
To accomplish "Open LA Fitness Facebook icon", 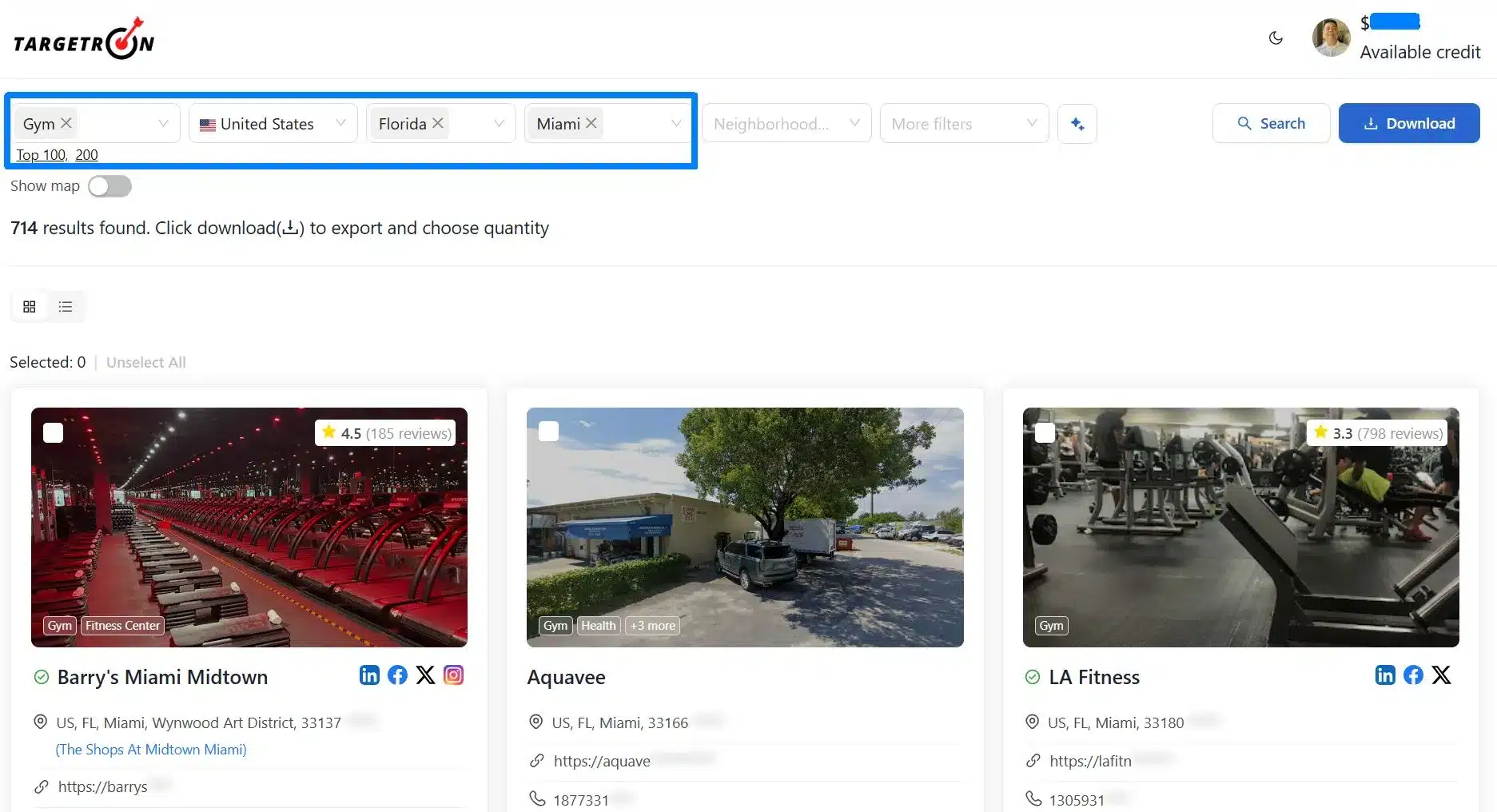I will (x=1413, y=675).
